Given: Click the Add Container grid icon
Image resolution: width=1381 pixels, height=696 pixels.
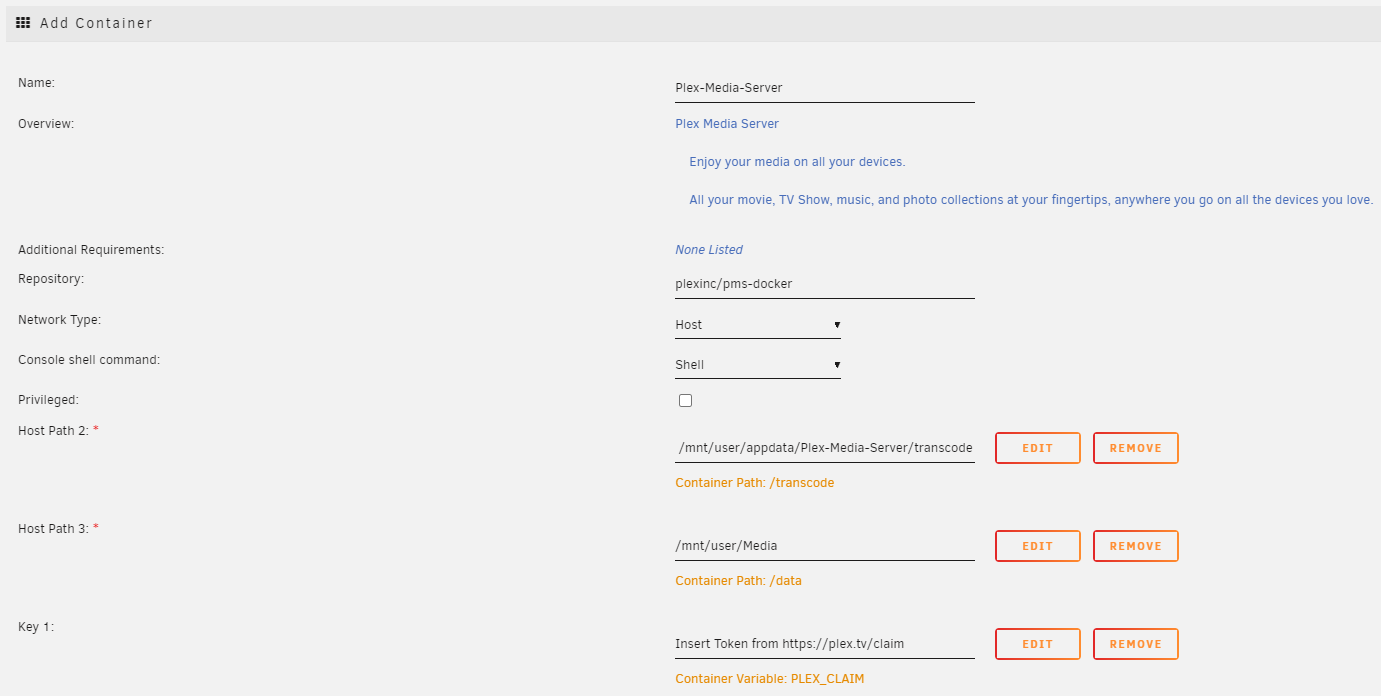Looking at the screenshot, I should [23, 22].
